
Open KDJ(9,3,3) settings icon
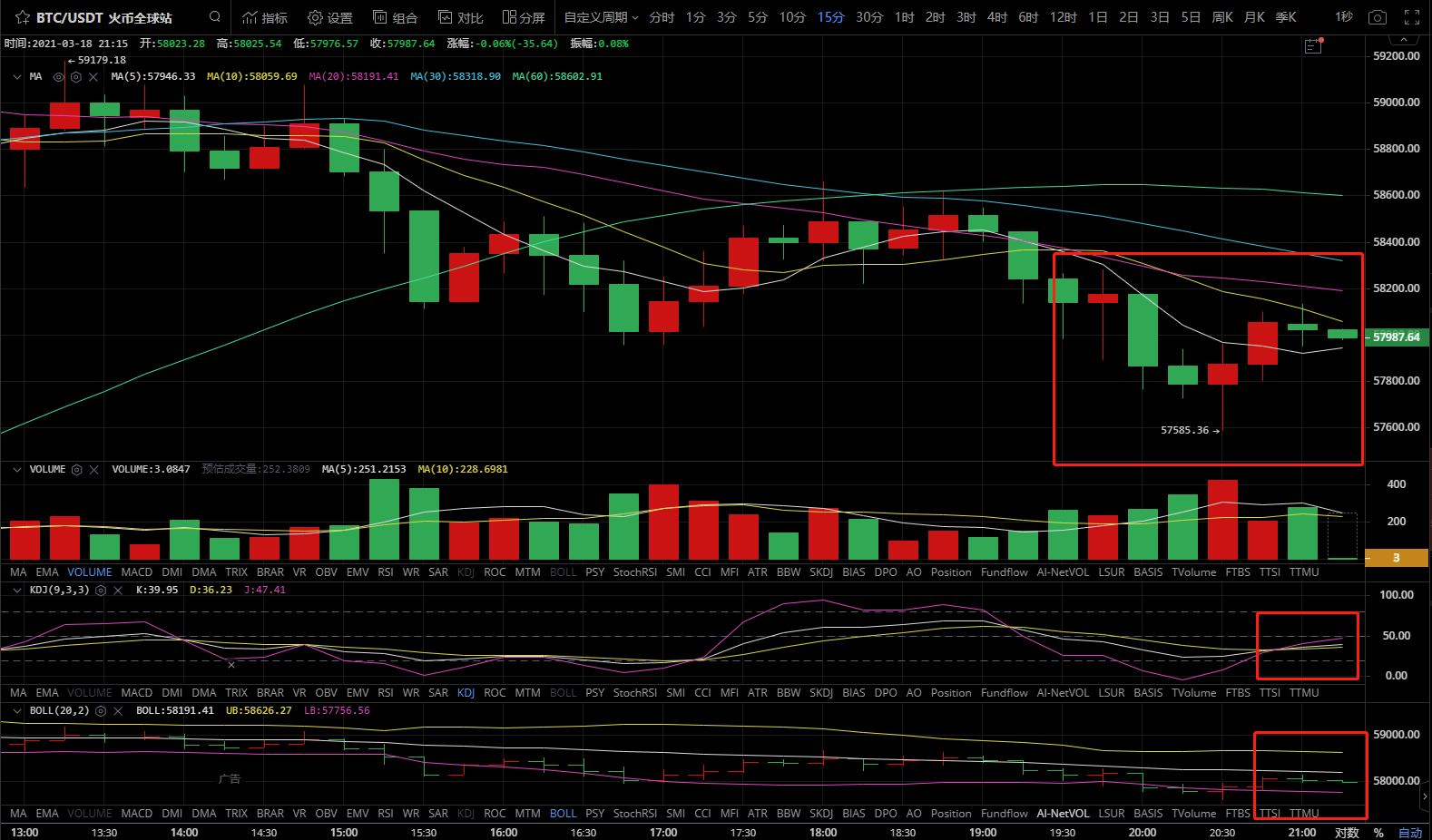101,591
